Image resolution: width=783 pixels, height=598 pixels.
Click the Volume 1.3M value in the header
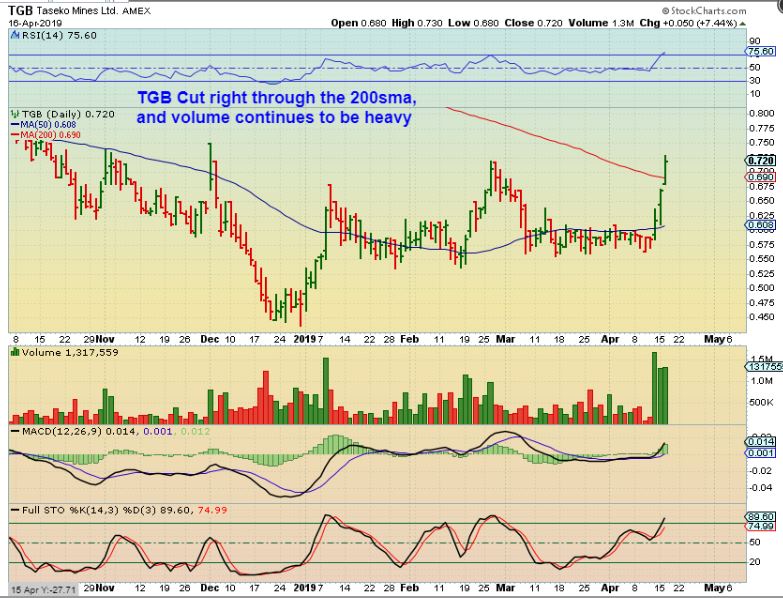(601, 23)
